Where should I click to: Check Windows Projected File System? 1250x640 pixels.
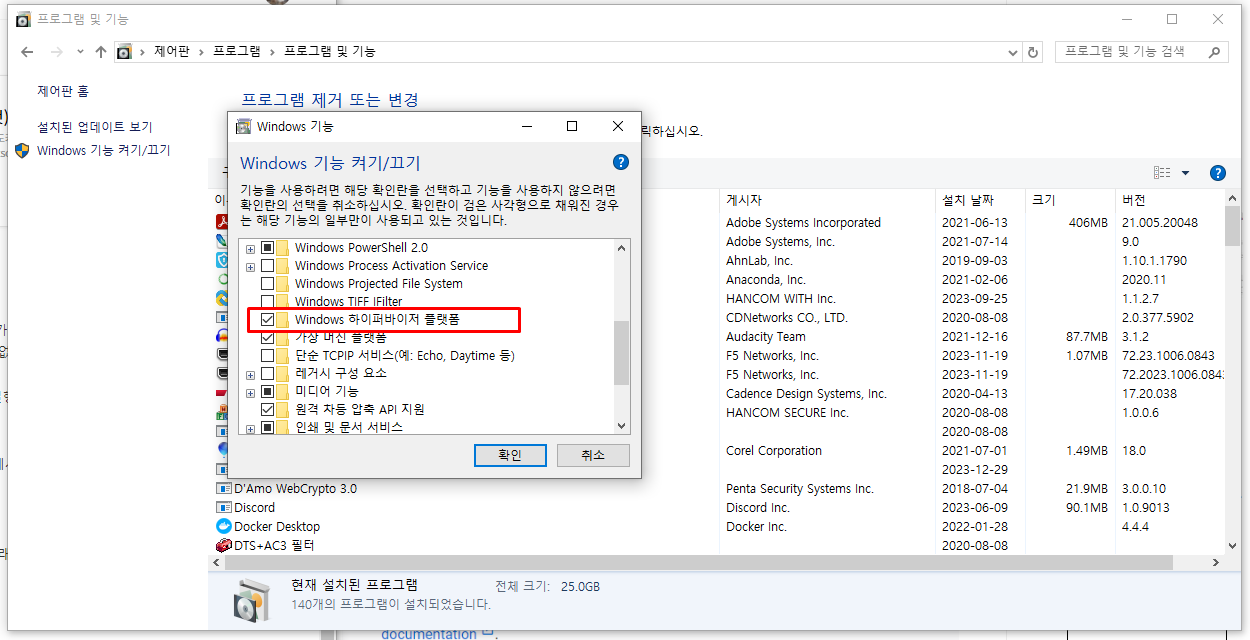(267, 284)
